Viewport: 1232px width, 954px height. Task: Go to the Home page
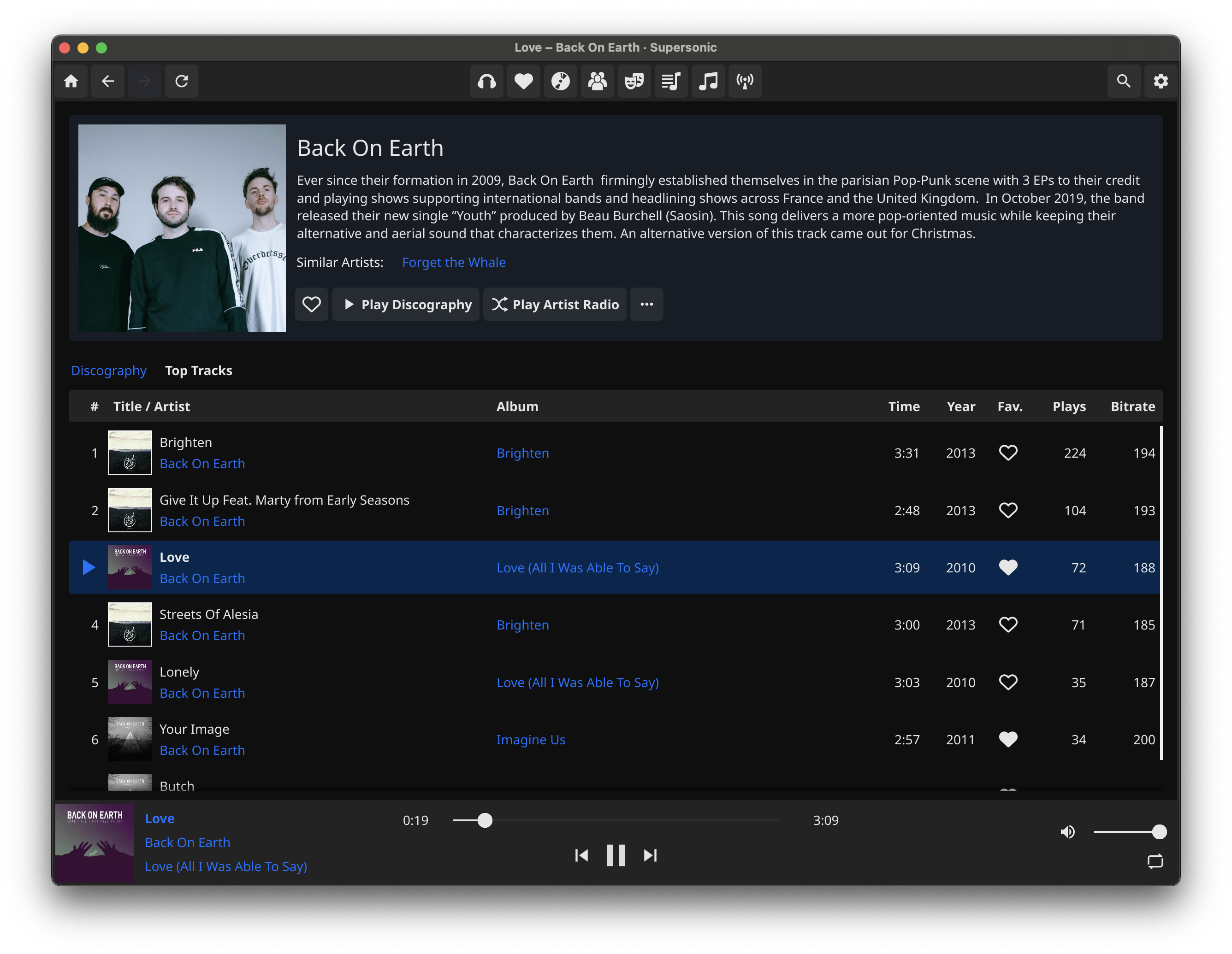(71, 81)
